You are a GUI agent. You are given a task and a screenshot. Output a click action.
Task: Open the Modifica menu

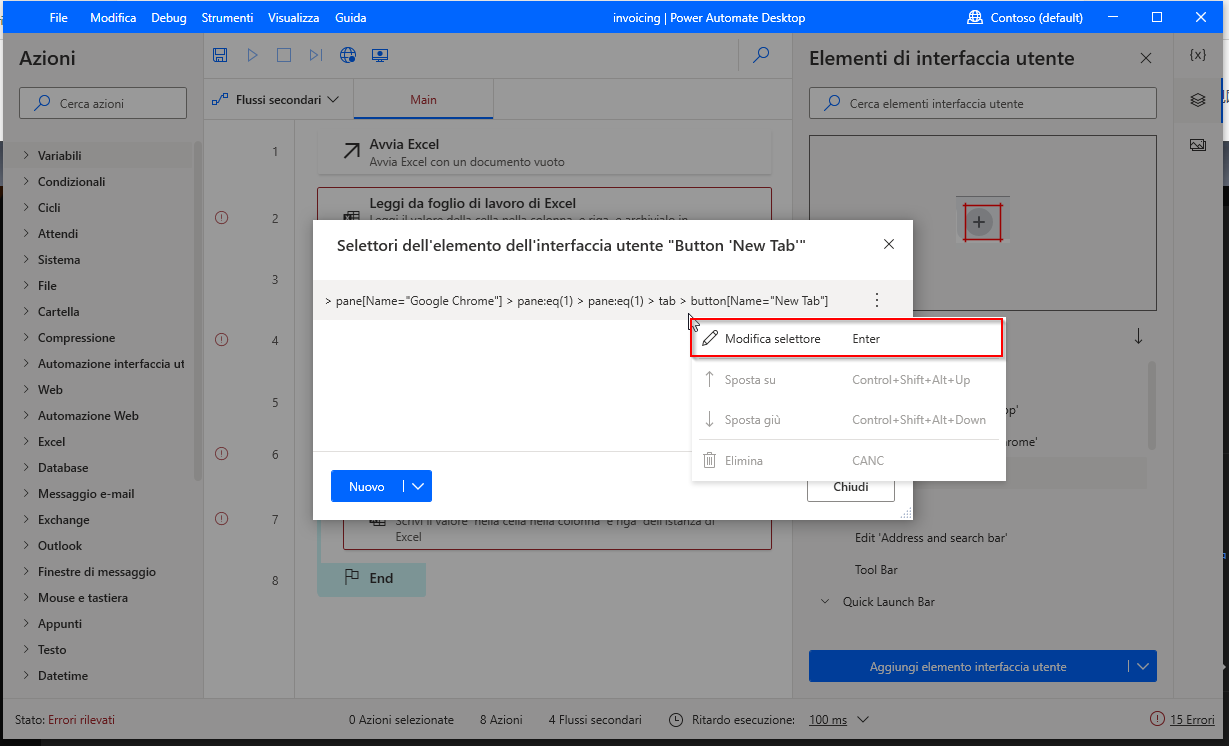pos(113,18)
